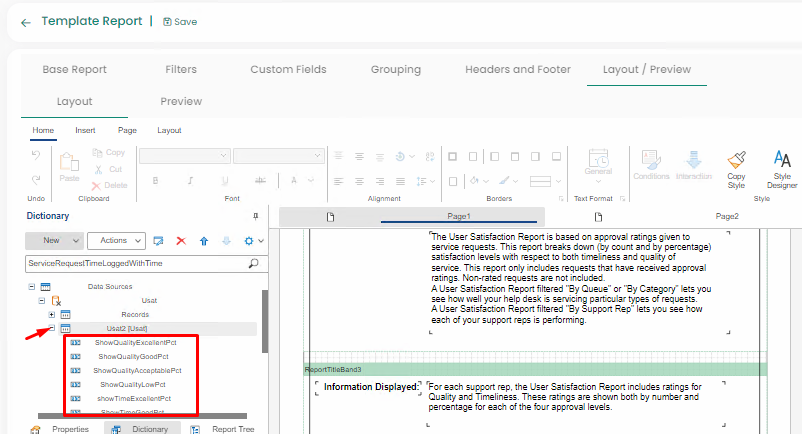Click the Copy Style brush icon
The width and height of the screenshot is (802, 434).
[737, 160]
